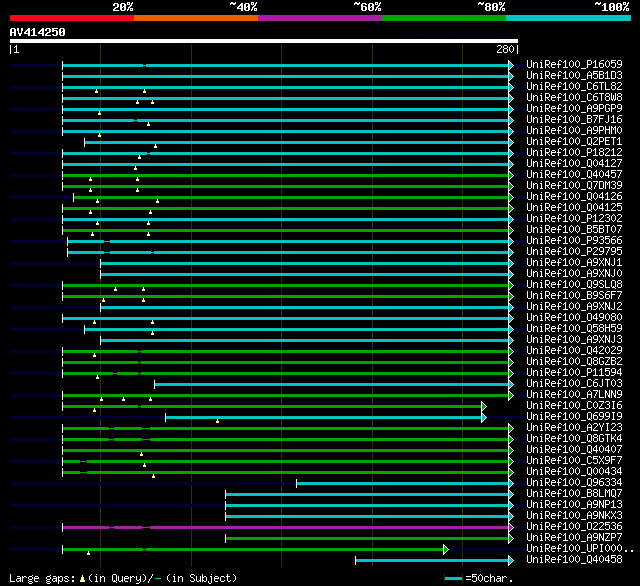Click the UniRef100_Q04126 label
The height and width of the screenshot is (586, 640).
click(574, 197)
